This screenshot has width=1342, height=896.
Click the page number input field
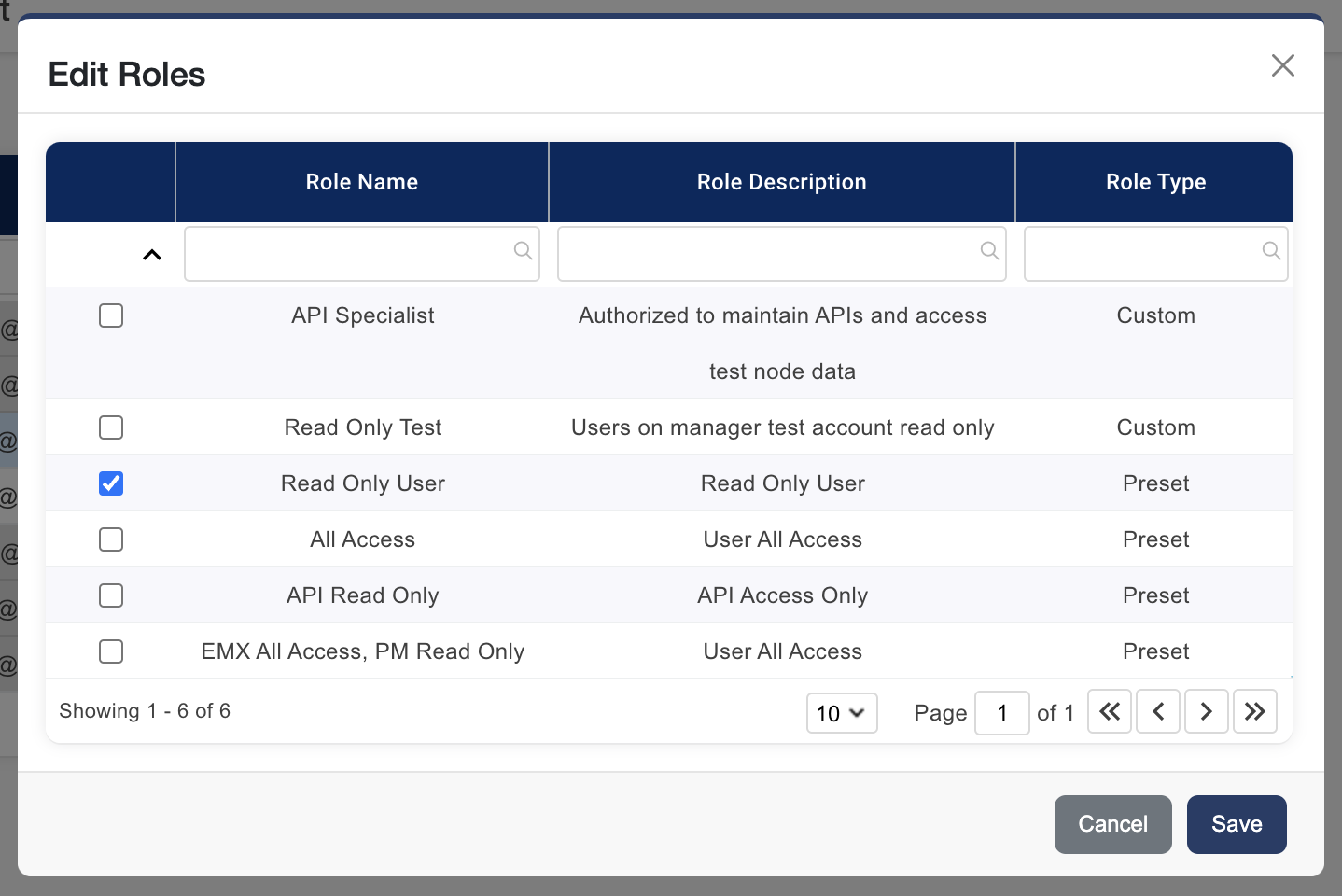pos(1001,713)
